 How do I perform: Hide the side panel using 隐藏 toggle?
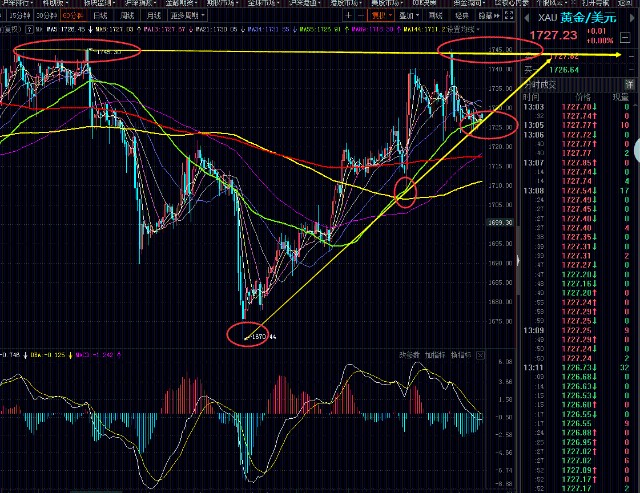489,16
